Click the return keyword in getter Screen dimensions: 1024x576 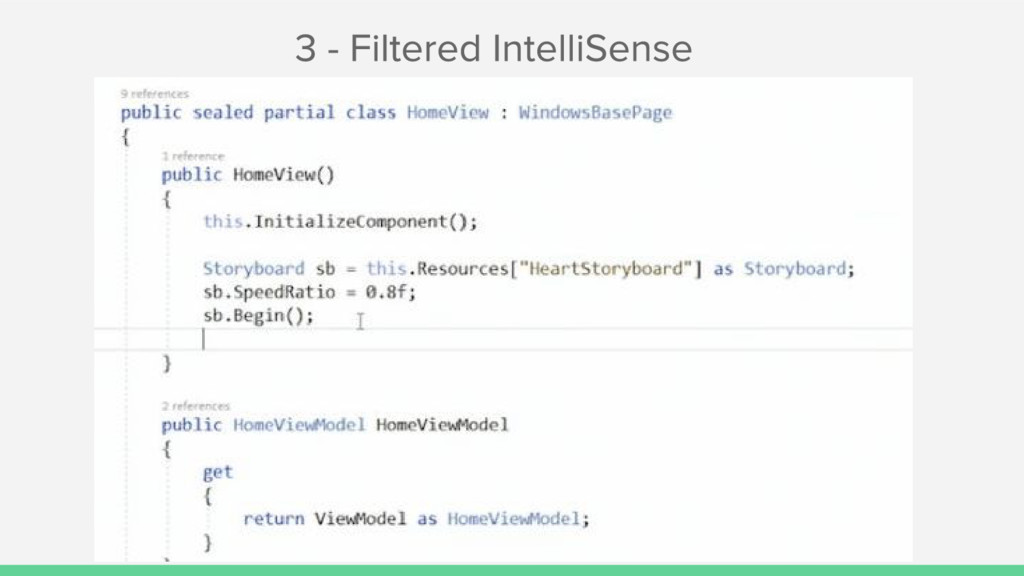pos(273,519)
